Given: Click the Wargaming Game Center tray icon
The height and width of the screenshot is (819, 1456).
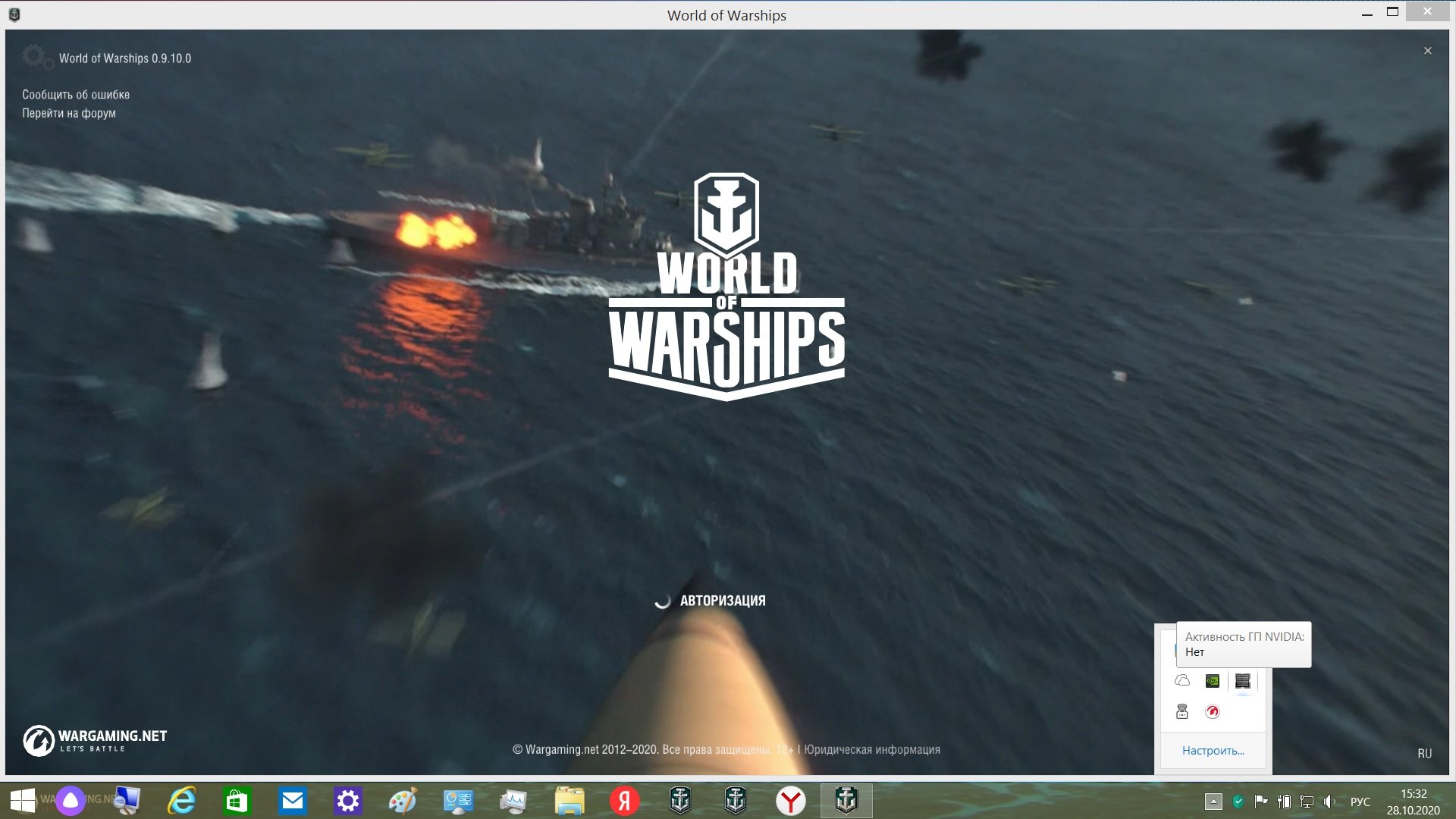Looking at the screenshot, I should (1213, 711).
